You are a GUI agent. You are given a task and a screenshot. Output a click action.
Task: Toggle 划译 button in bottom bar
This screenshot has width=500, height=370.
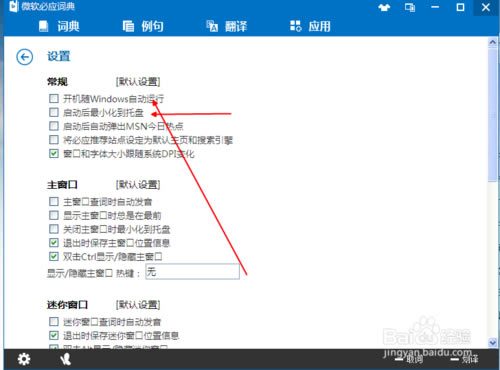tap(465, 359)
